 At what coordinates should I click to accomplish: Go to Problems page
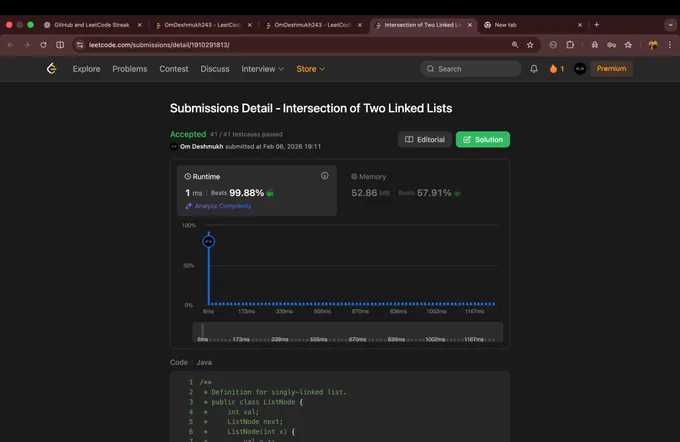coord(130,69)
